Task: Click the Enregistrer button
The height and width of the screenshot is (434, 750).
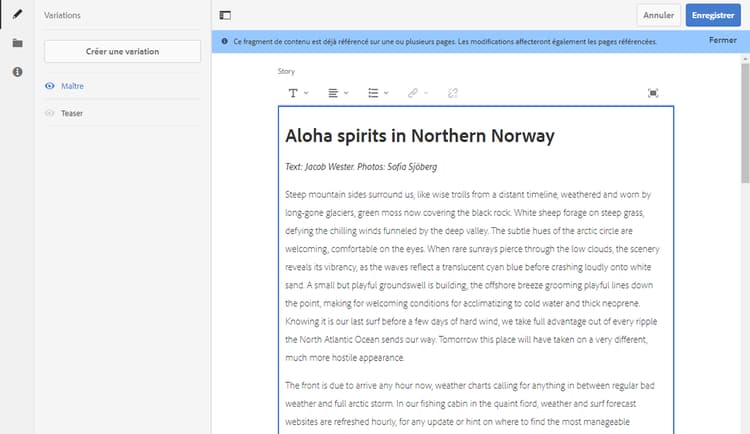Action: click(713, 15)
